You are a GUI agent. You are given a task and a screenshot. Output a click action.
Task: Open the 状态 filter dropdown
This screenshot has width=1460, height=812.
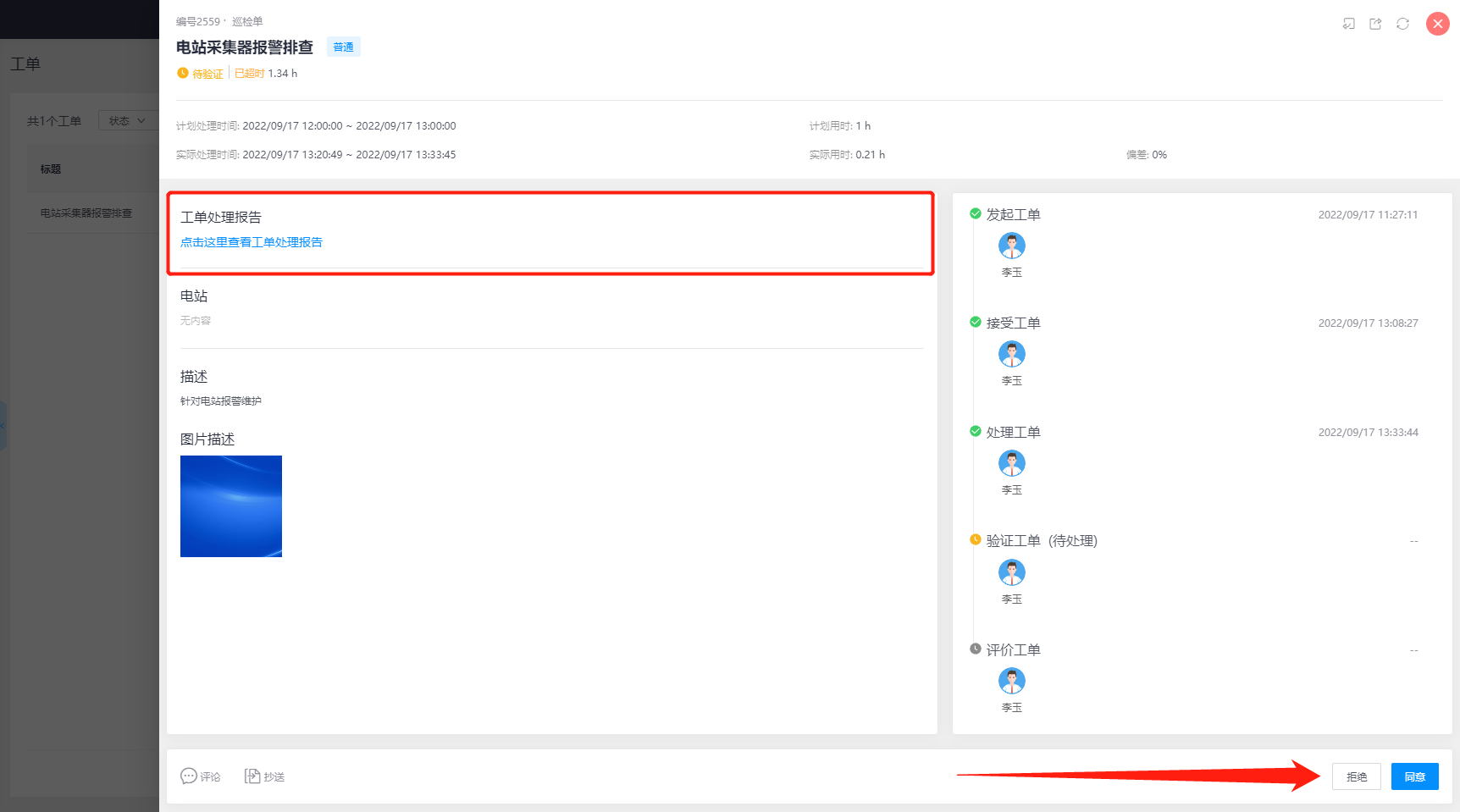pyautogui.click(x=127, y=121)
